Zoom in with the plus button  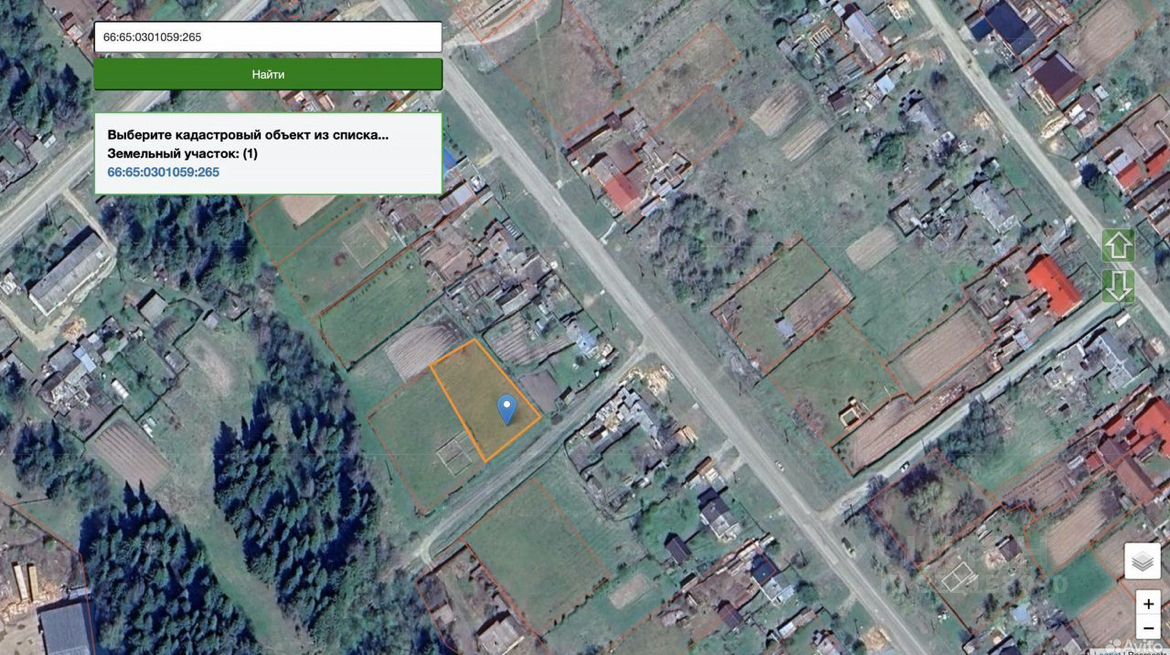[1148, 604]
